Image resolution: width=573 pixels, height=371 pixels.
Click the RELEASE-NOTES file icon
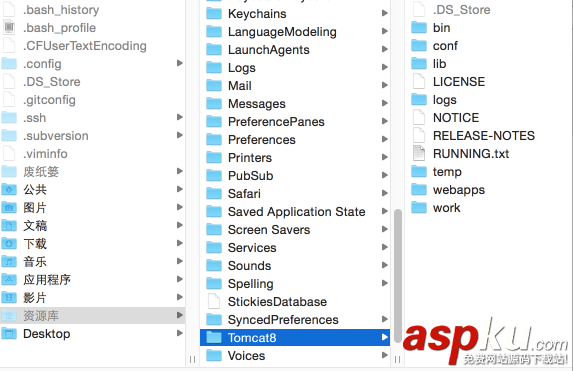point(419,135)
